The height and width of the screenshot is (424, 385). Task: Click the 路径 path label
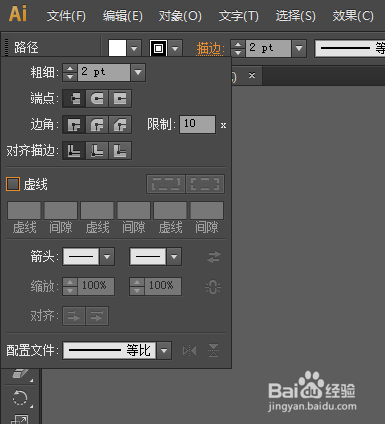click(26, 48)
